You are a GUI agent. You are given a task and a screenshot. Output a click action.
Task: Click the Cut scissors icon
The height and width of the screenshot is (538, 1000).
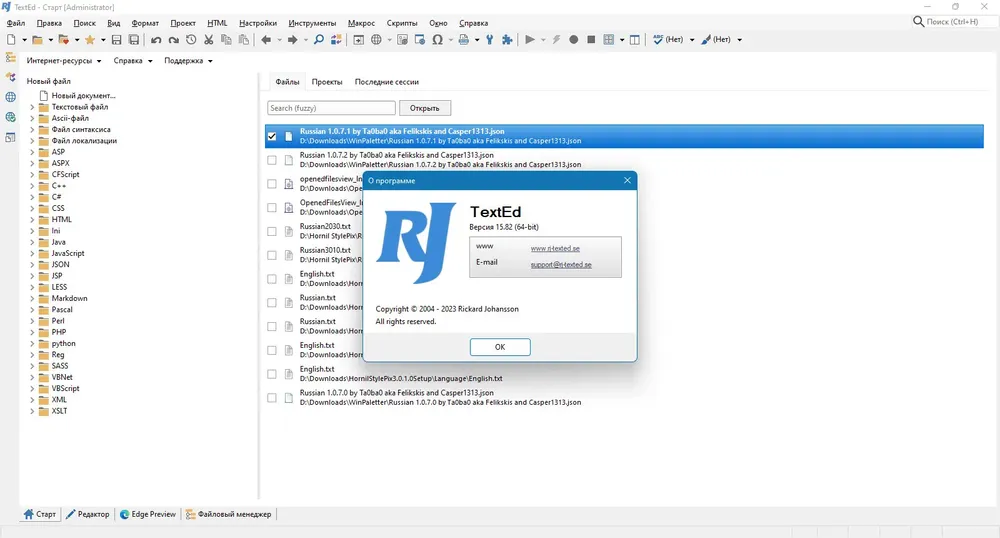[209, 40]
